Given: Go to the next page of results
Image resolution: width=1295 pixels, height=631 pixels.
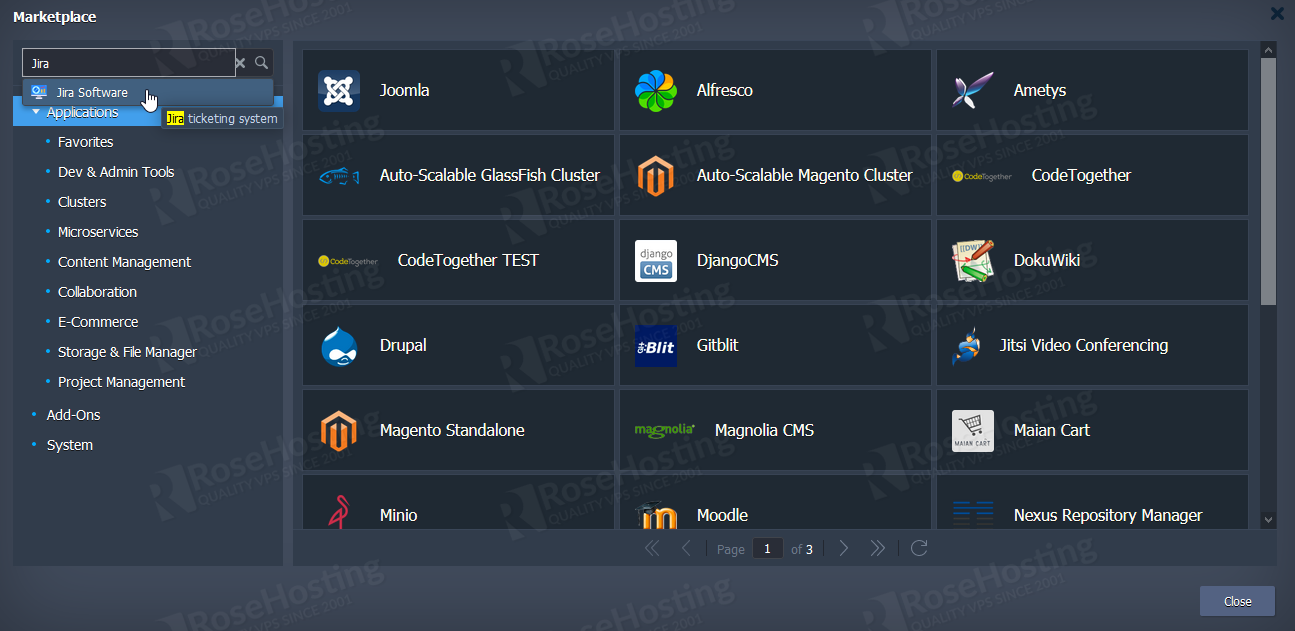Looking at the screenshot, I should click(x=844, y=548).
